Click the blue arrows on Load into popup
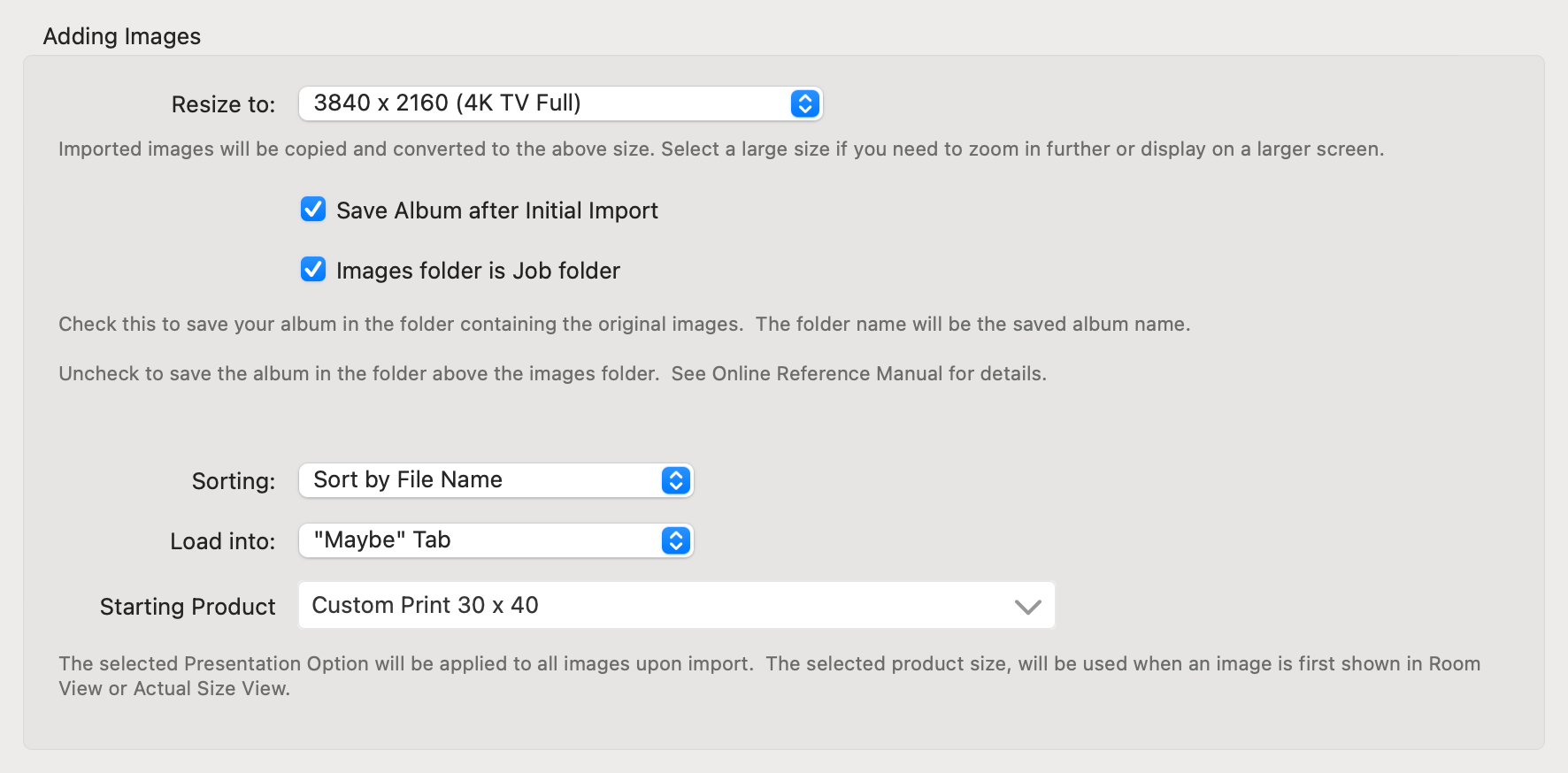Image resolution: width=1568 pixels, height=773 pixels. (x=676, y=540)
